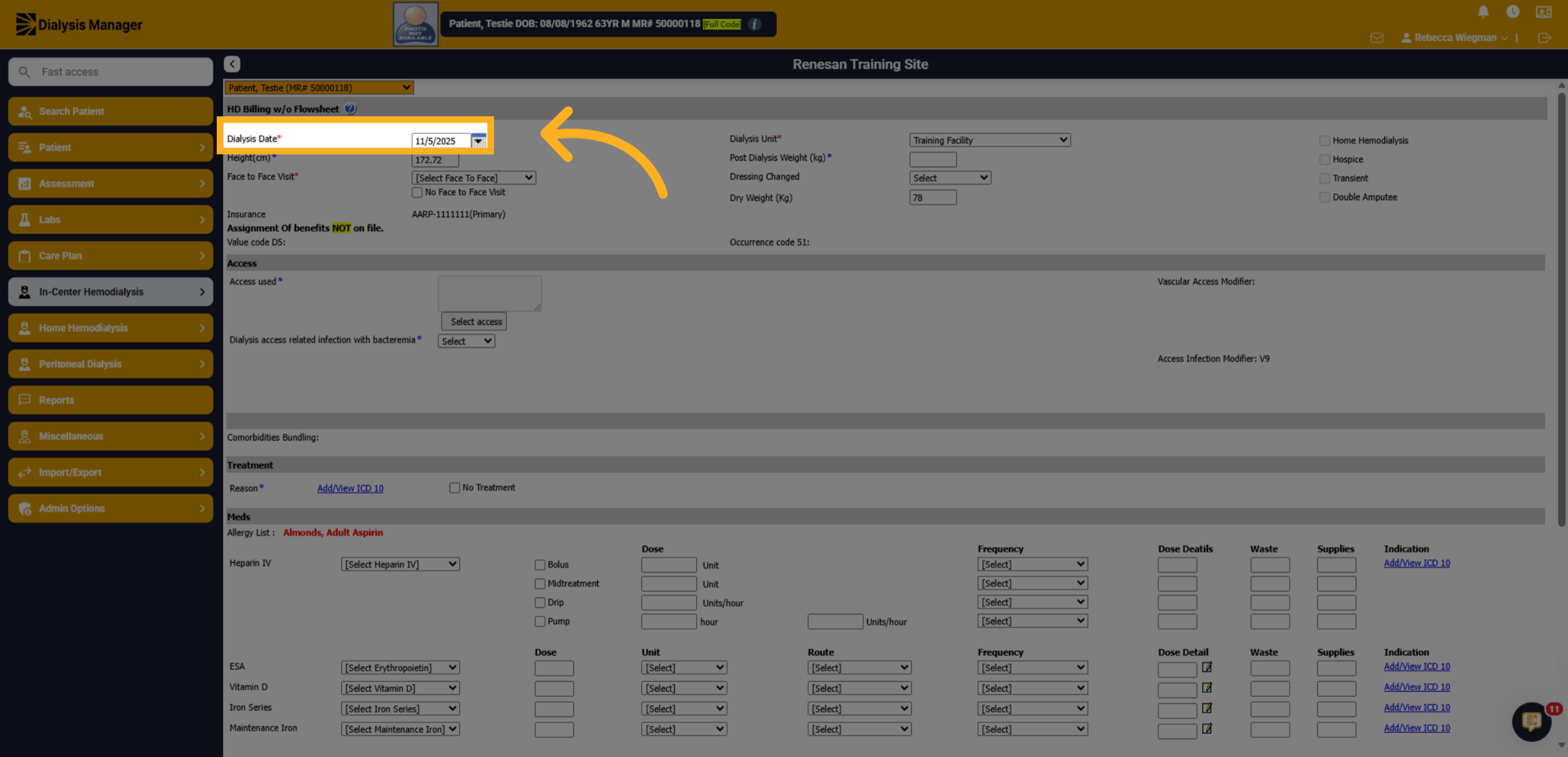Click the logout icon

(x=1544, y=38)
